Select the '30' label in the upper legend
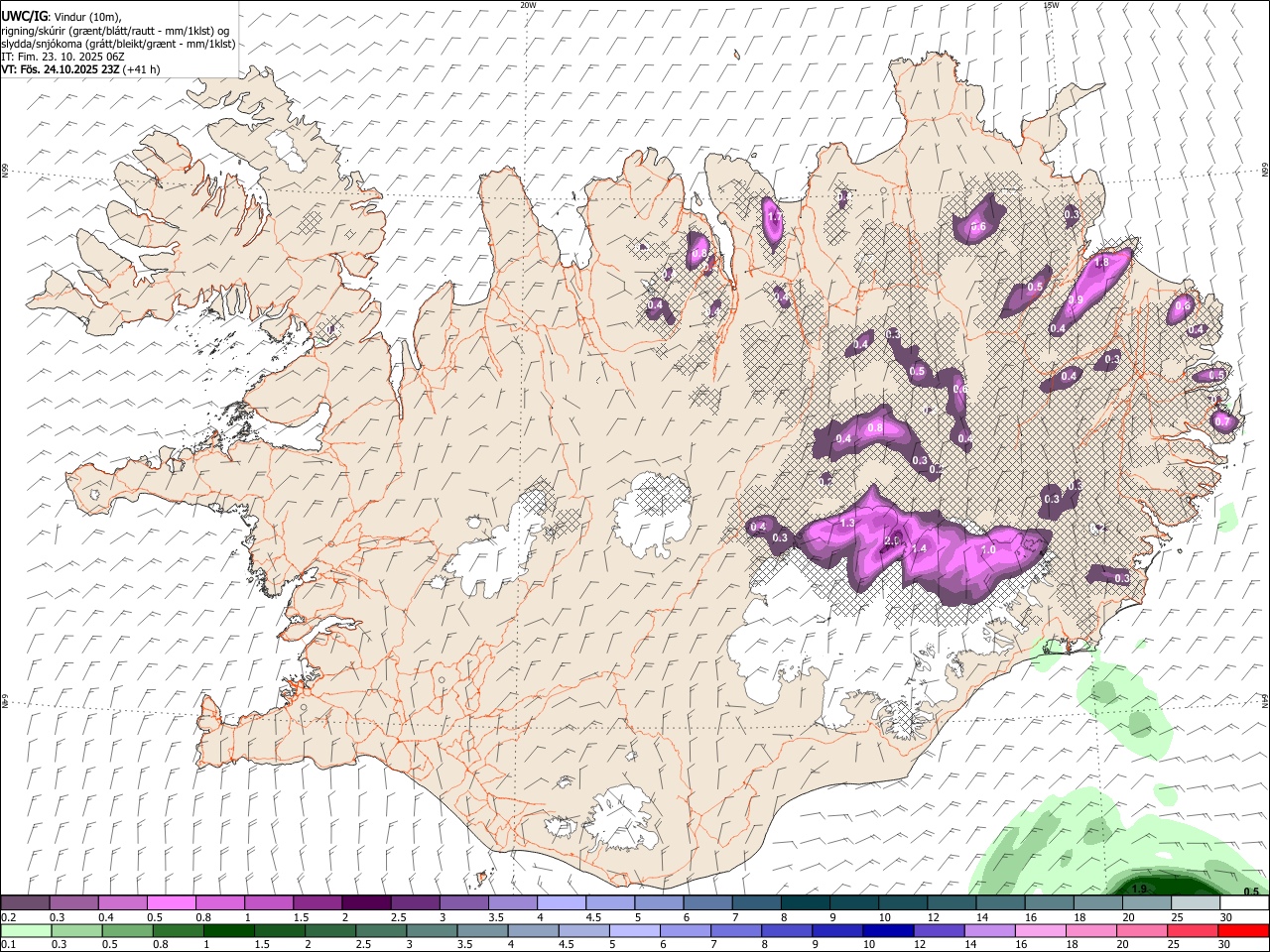This screenshot has width=1270, height=952. 1225,917
